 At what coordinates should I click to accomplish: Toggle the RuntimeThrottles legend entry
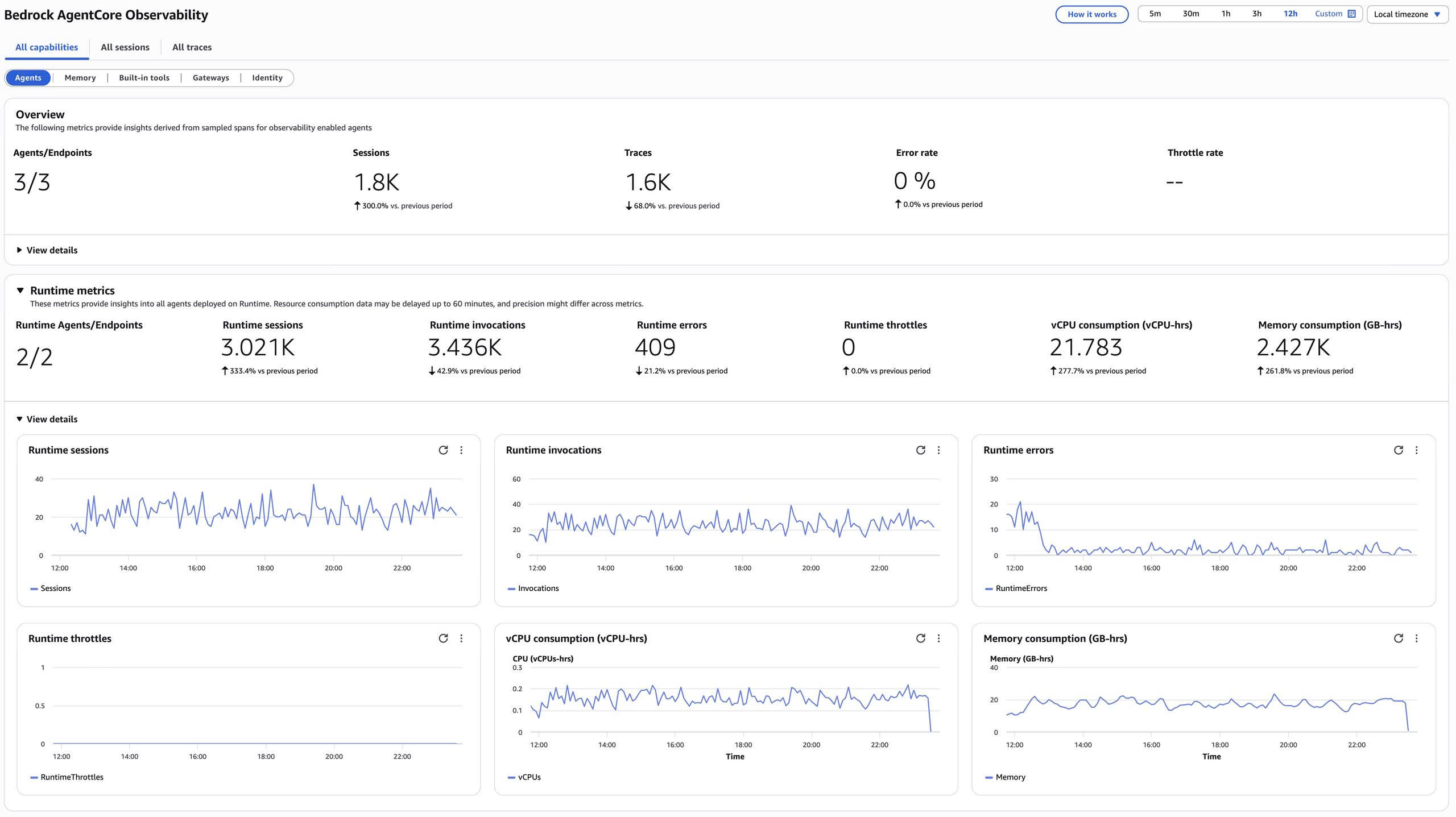67,777
